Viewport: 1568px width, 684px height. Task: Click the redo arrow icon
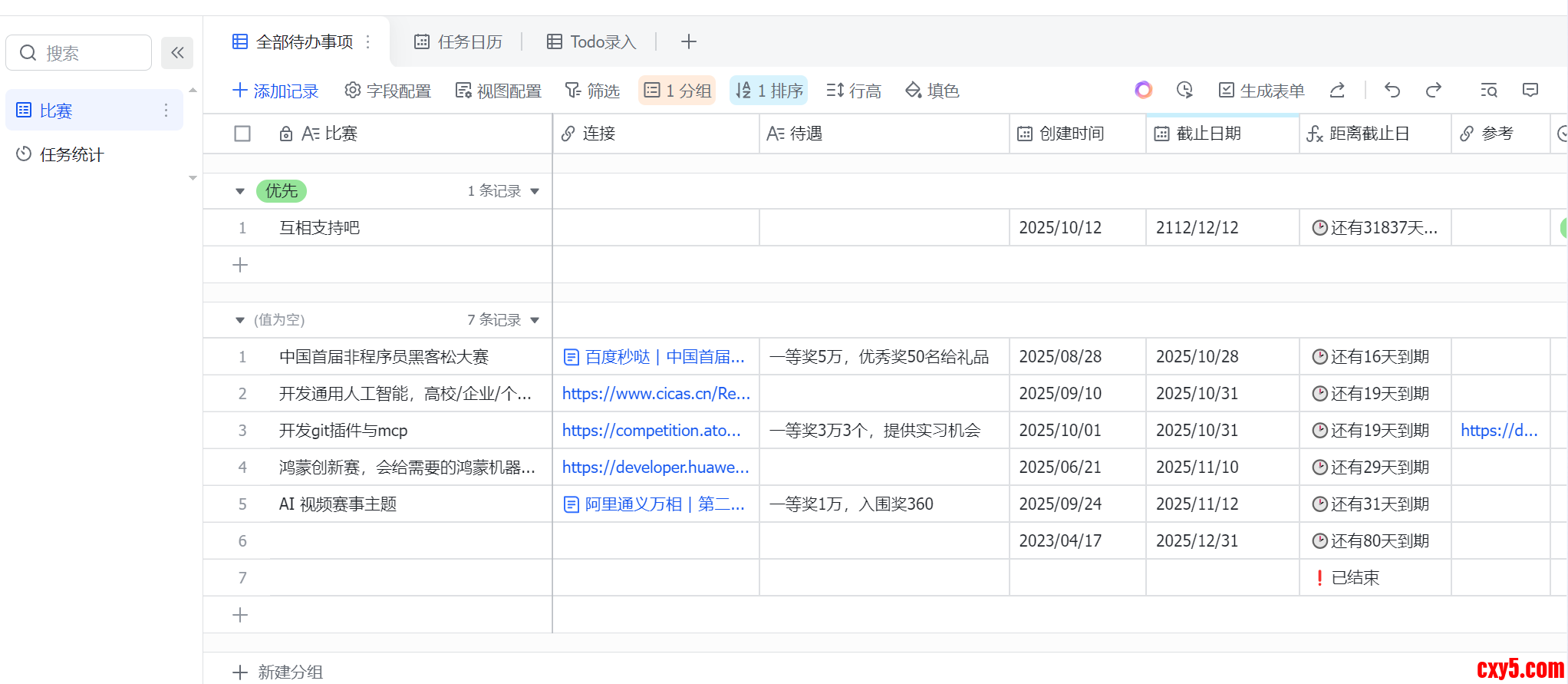(1433, 91)
